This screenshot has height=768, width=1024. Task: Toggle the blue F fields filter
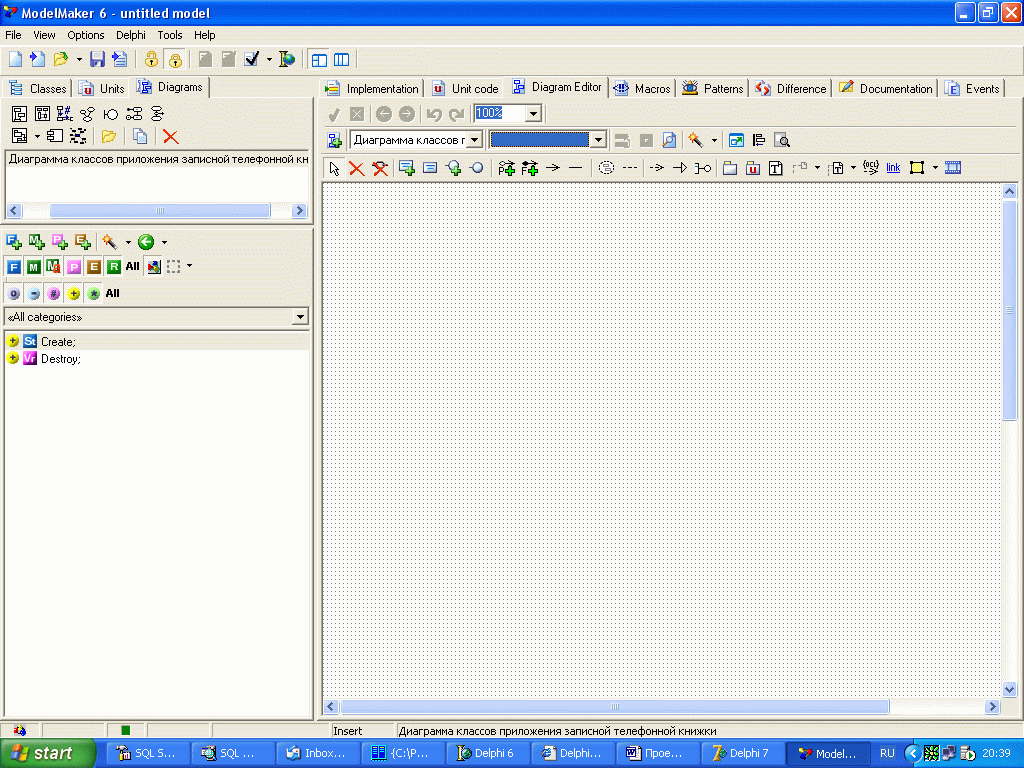click(14, 266)
